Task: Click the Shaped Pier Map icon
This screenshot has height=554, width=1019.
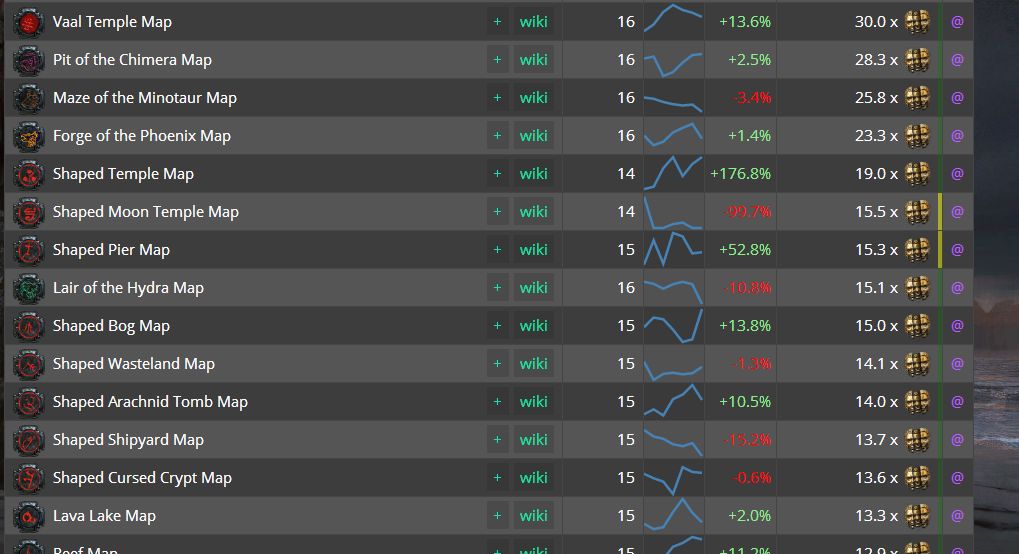Action: [29, 250]
